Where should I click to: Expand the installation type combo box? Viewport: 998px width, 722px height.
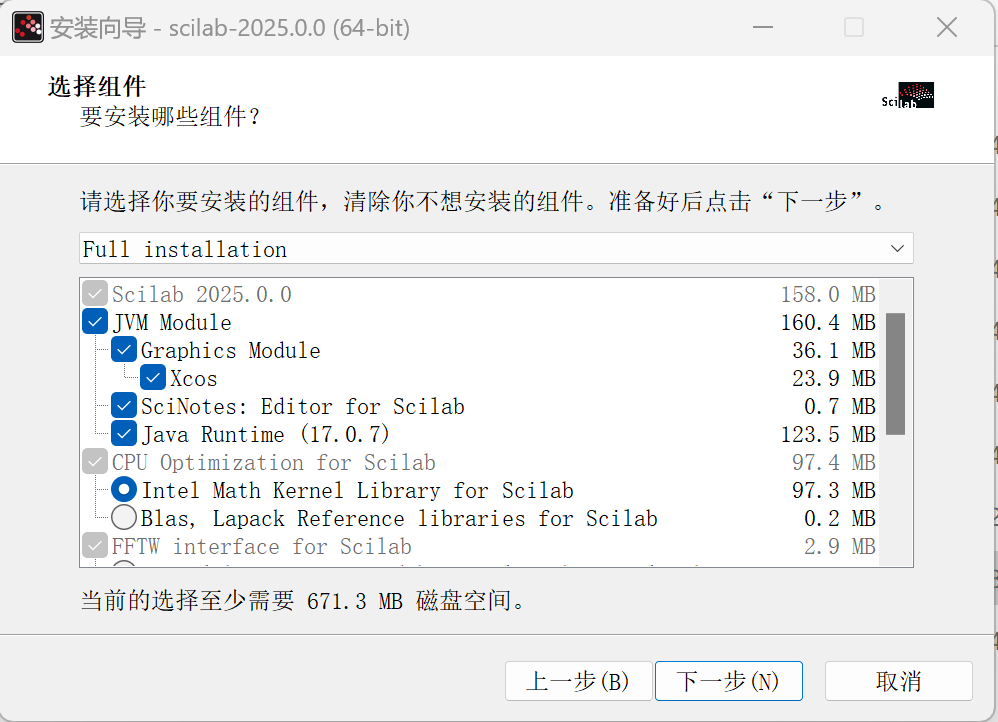(497, 248)
